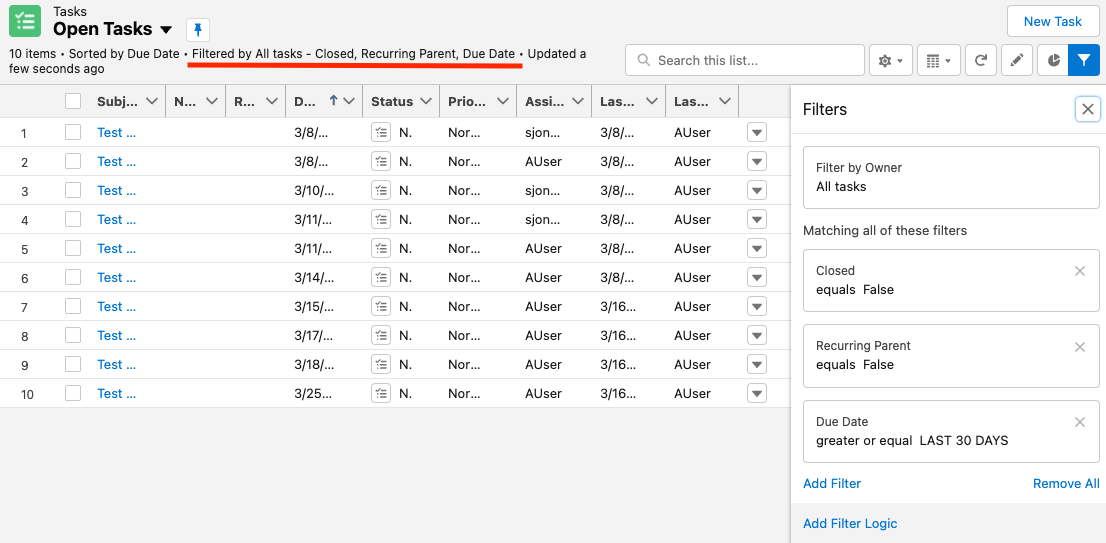1106x543 pixels.
Task: Expand the display-as table dropdown
Action: pyautogui.click(x=937, y=60)
